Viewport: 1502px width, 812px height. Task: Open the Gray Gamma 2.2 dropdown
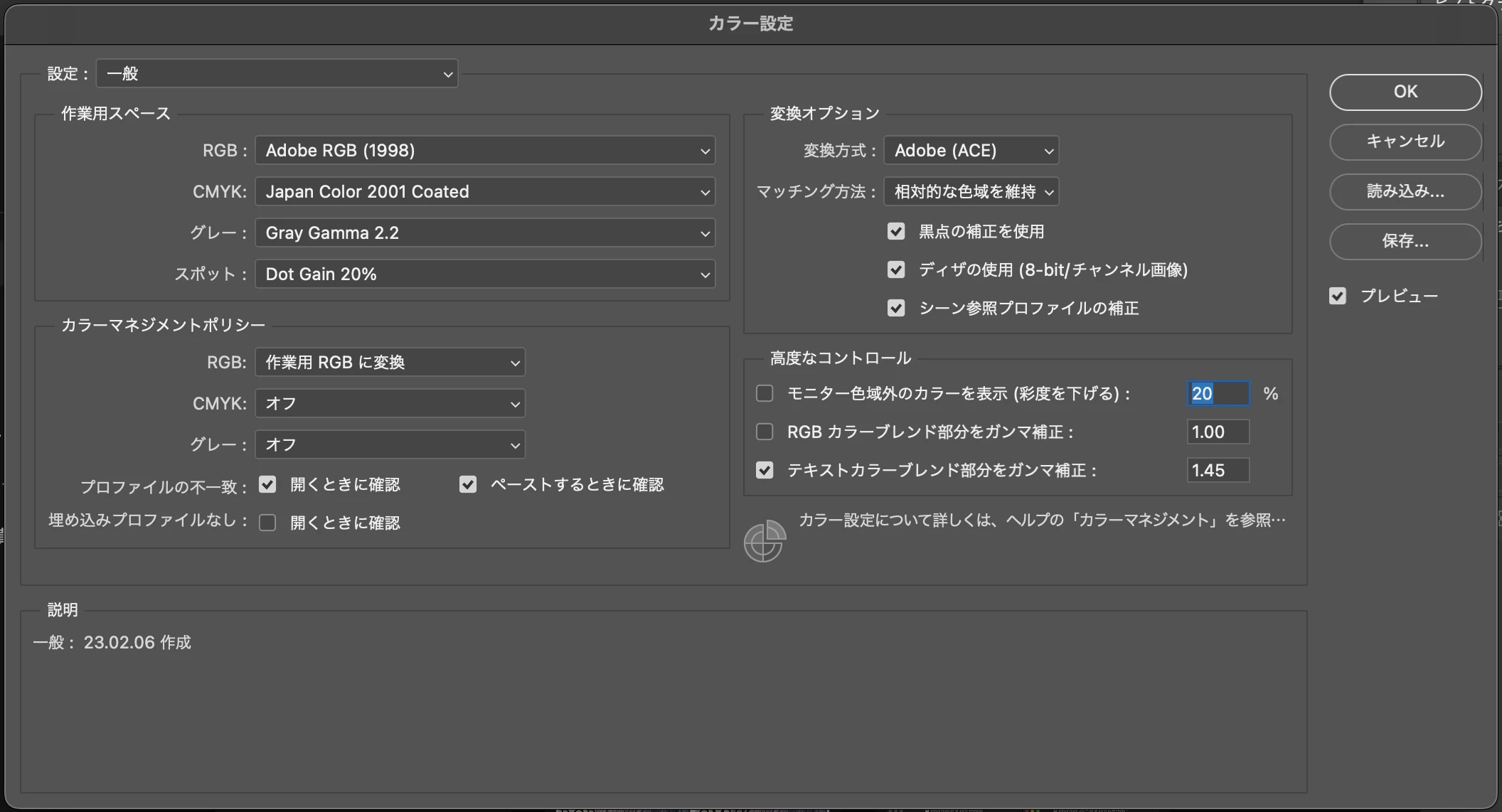point(485,233)
